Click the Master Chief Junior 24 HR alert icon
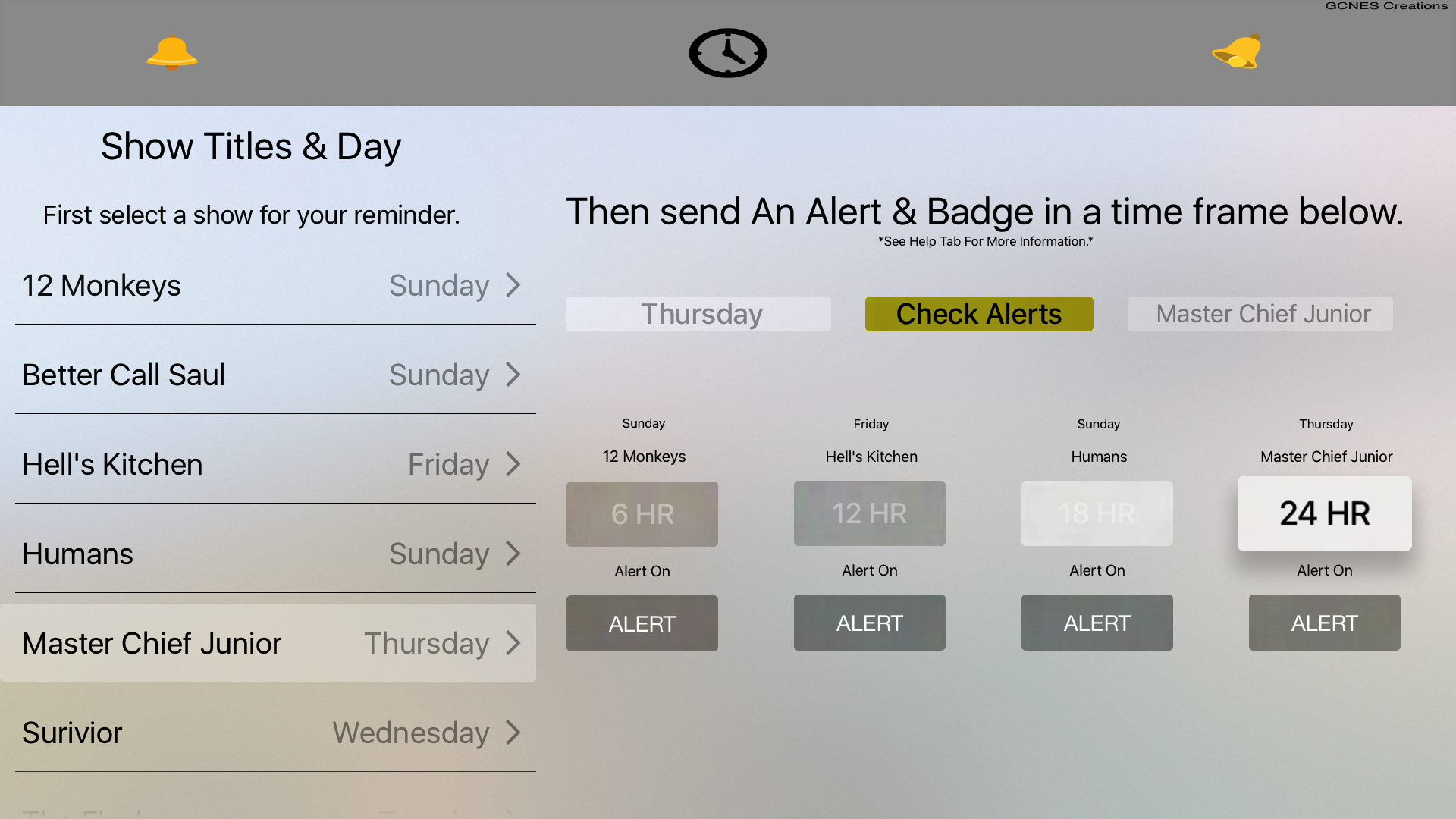The width and height of the screenshot is (1456, 819). click(x=1324, y=622)
